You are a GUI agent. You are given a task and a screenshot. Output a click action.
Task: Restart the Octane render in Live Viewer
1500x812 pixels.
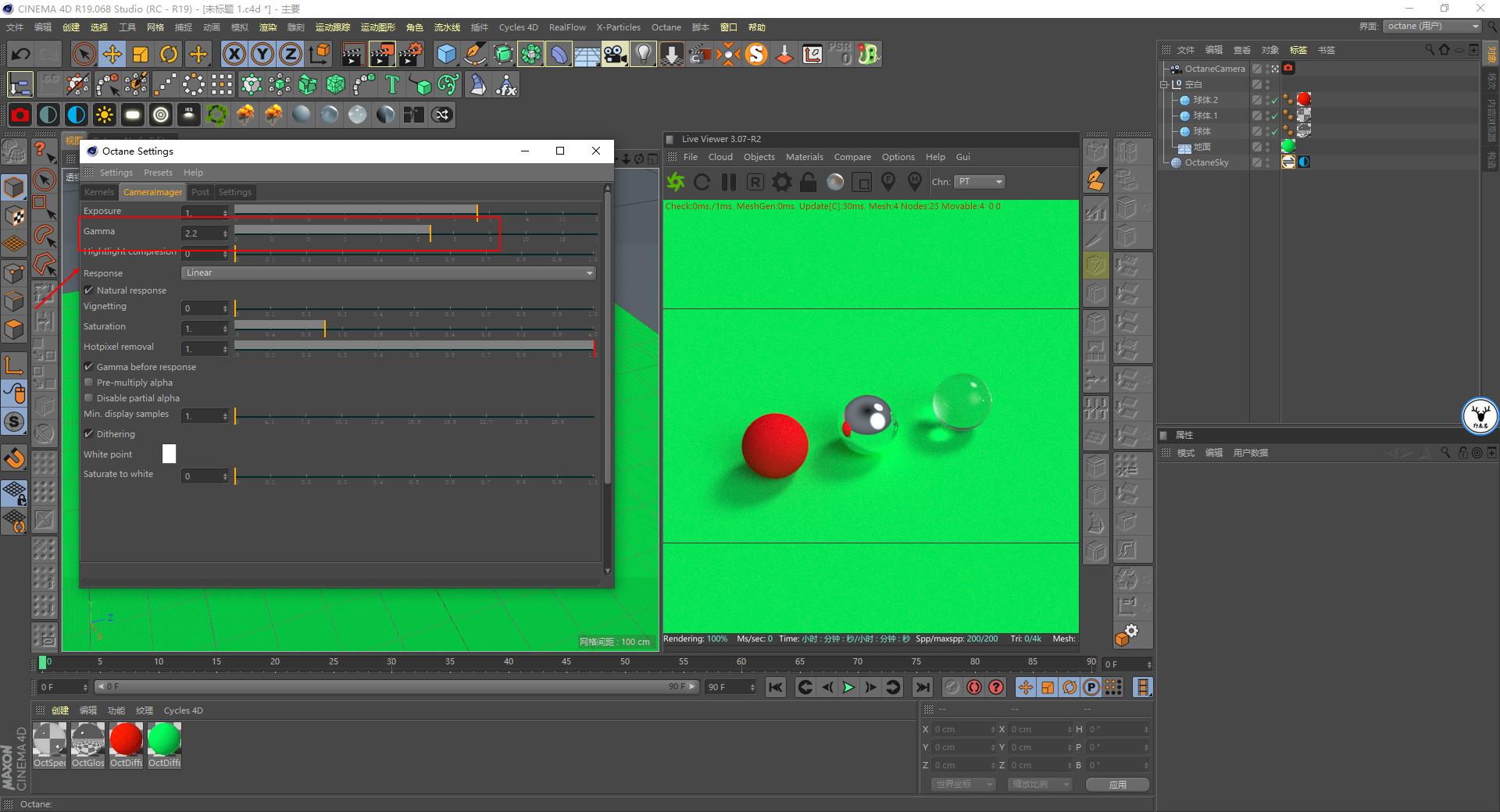pyautogui.click(x=702, y=182)
